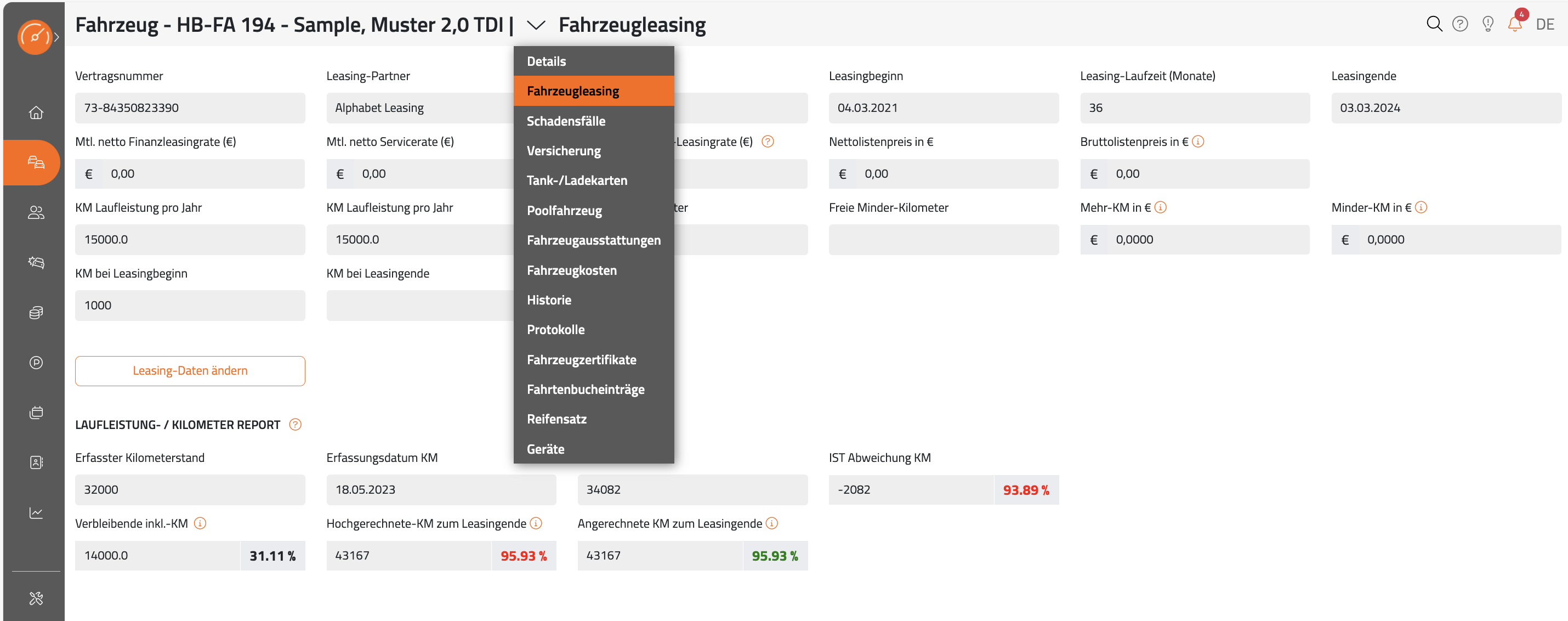Open Fahrtenbucheinträge menu entry
1568x621 pixels.
pos(593,389)
